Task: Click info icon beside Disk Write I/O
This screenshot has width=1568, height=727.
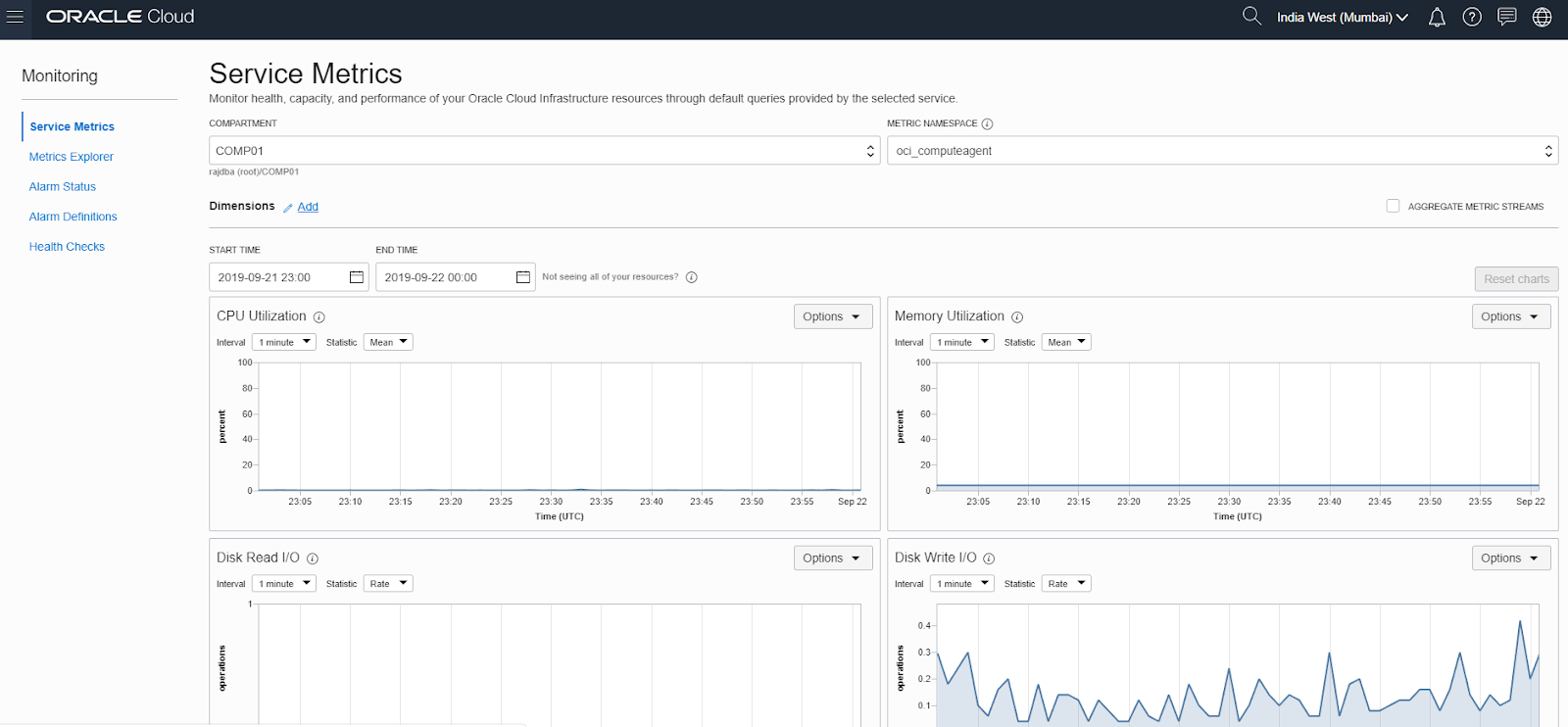Action: (x=989, y=558)
